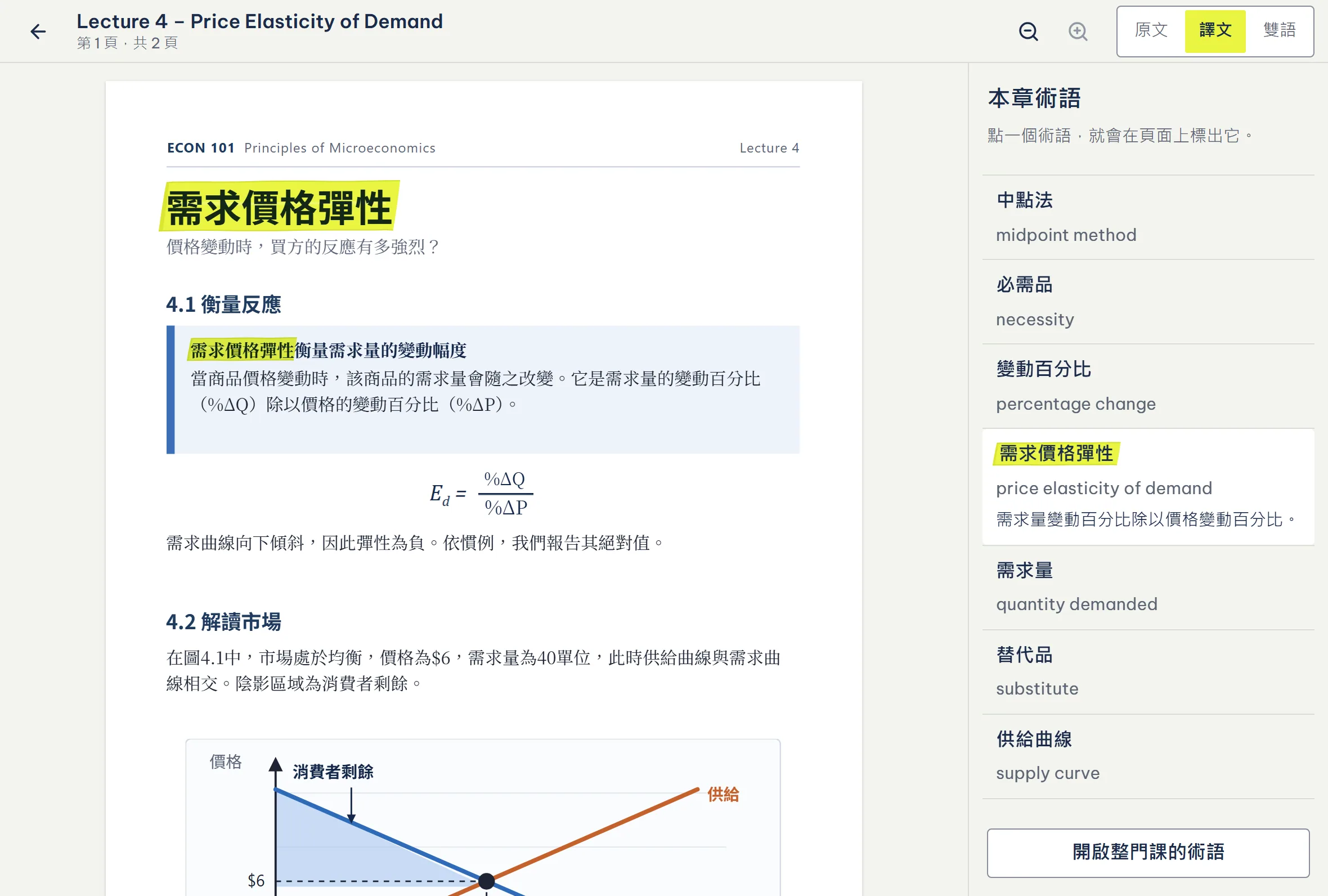Zoom out with the minus magnifier
Image resolution: width=1328 pixels, height=896 pixels.
pos(1029,32)
